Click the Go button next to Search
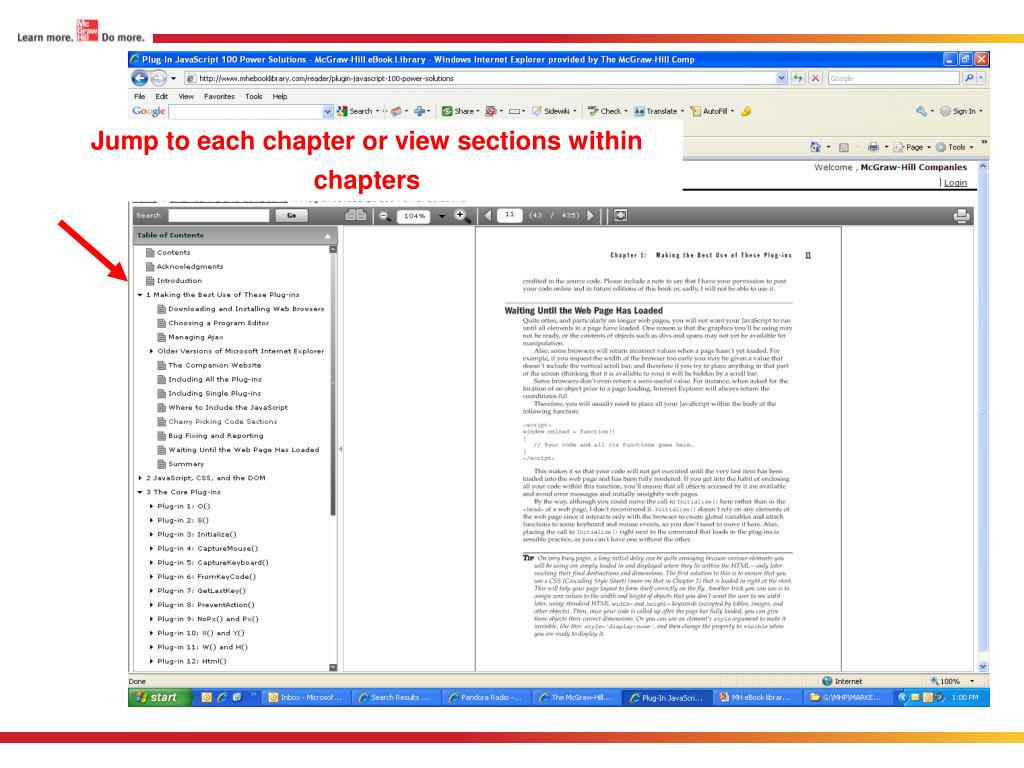 point(291,216)
